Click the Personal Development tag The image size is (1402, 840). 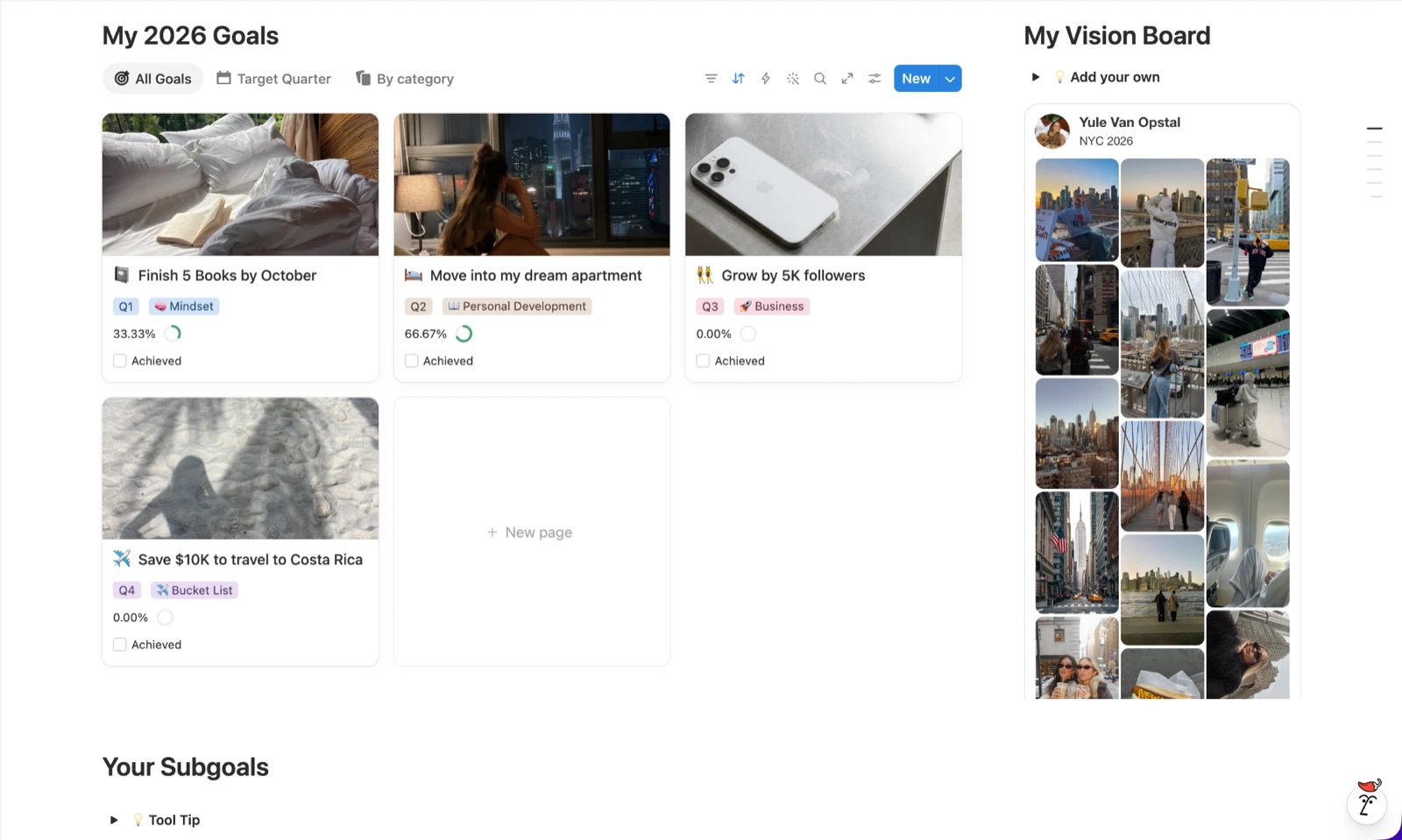coord(517,307)
